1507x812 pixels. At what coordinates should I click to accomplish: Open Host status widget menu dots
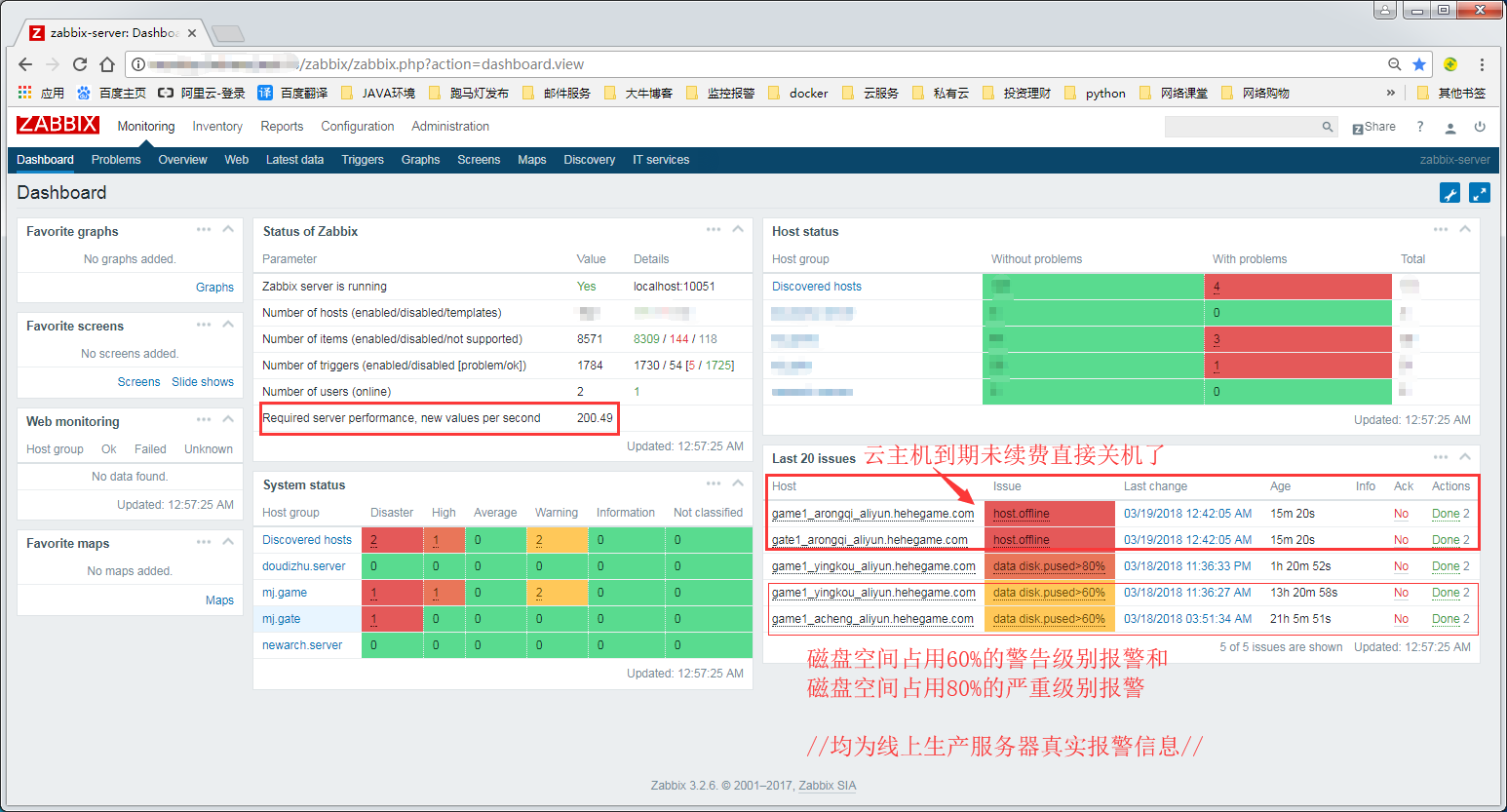1441,230
